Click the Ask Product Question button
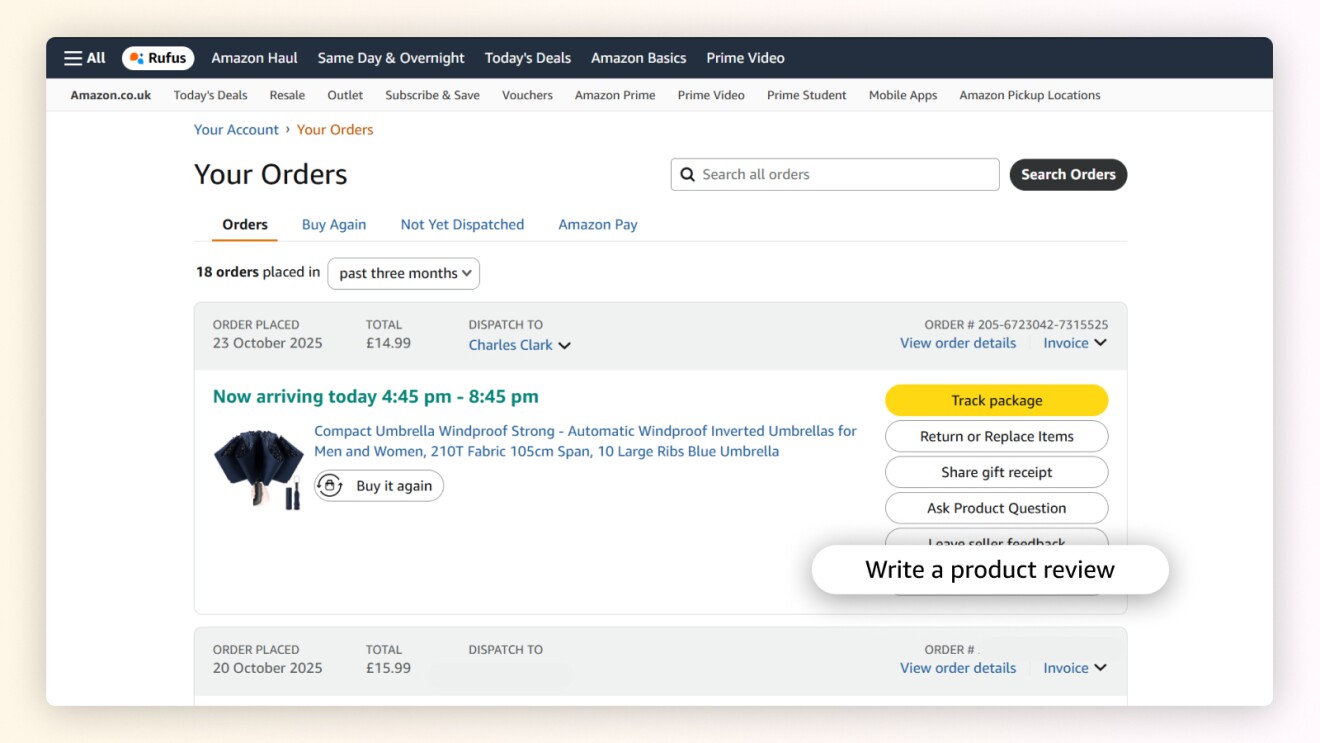The height and width of the screenshot is (743, 1320). 996,508
